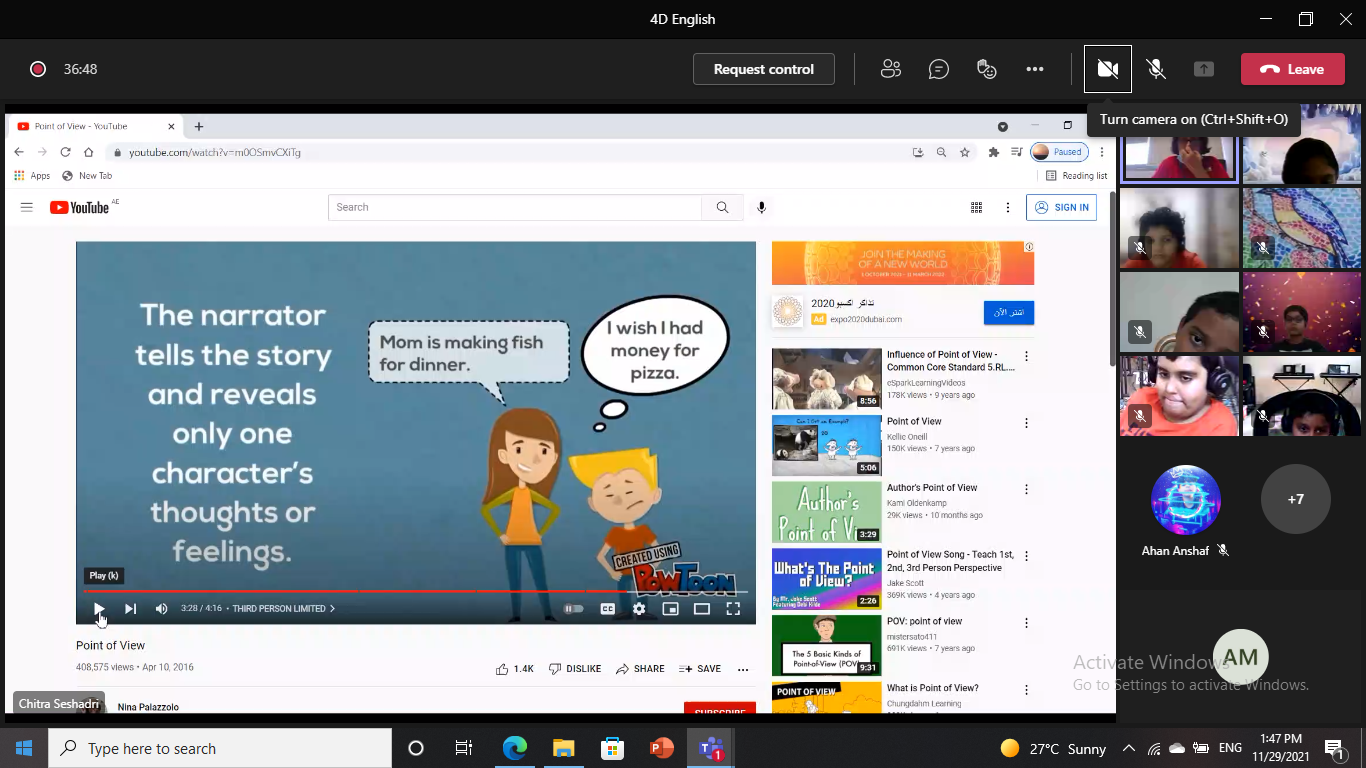Click the Paused profile button
1366x768 pixels.
pyautogui.click(x=1059, y=152)
